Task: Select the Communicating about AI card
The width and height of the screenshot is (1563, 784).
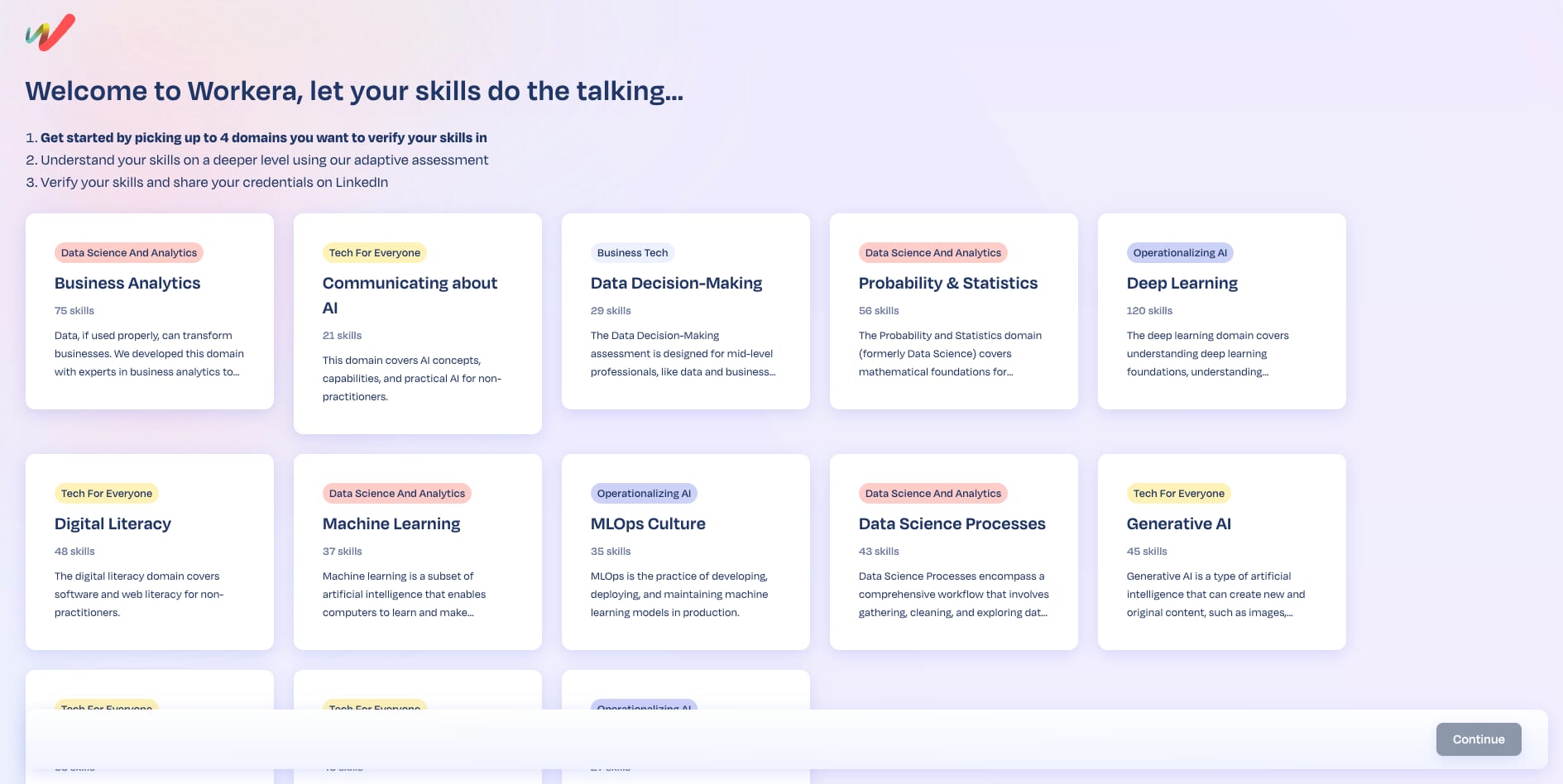Action: [x=418, y=323]
